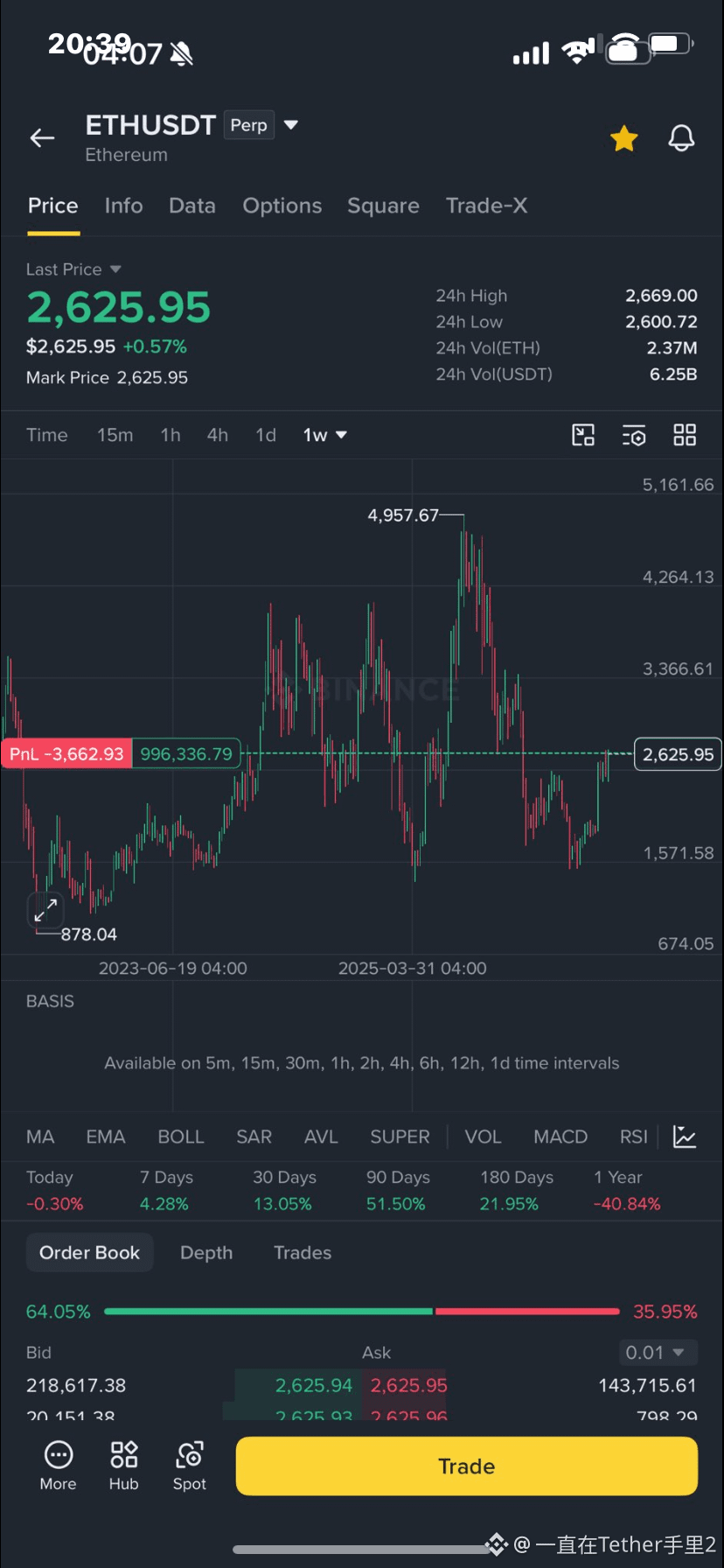Open the Hub icon
Screen dimensions: 724x1568
123,1466
